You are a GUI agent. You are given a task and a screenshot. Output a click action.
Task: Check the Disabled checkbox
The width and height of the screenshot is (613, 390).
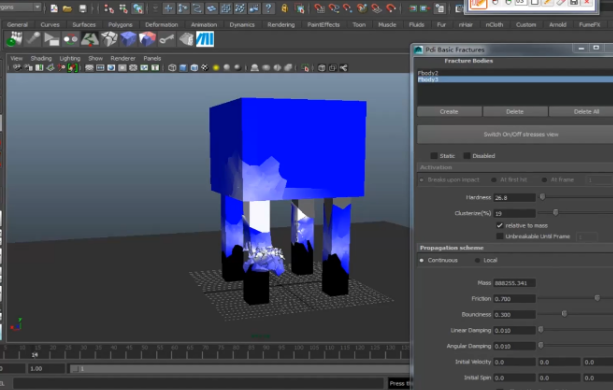(x=466, y=156)
